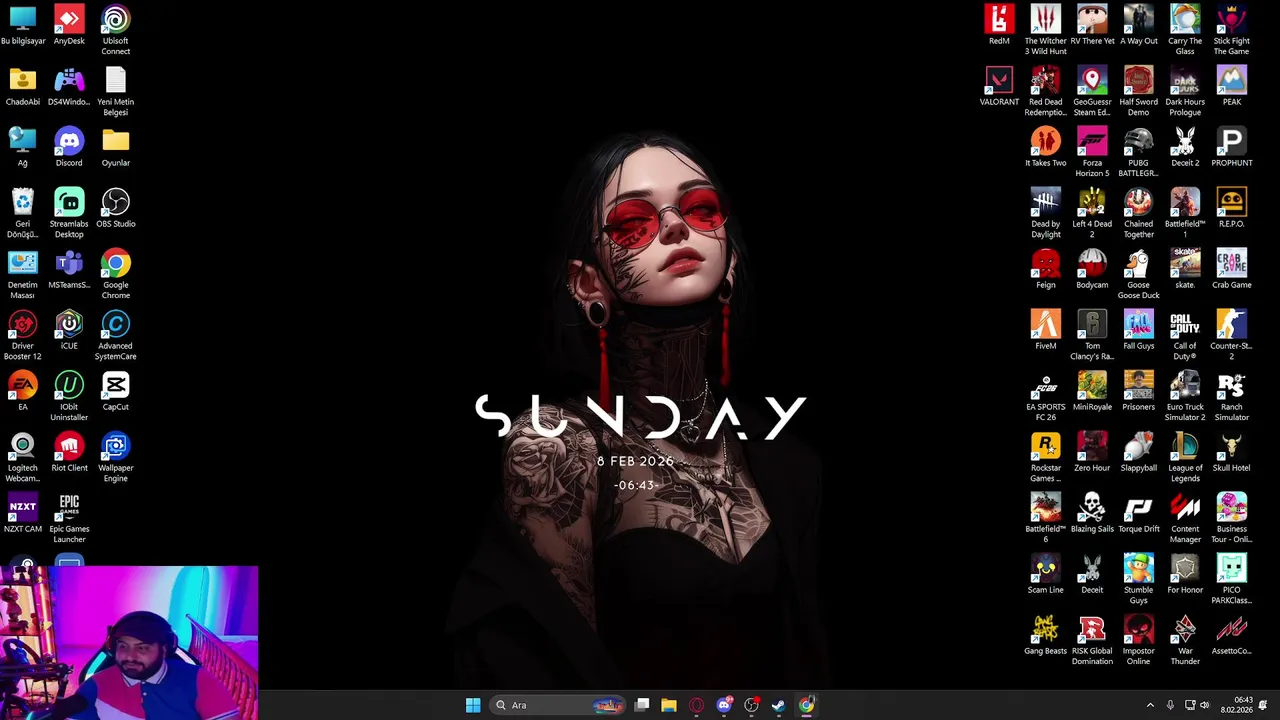Open OBS Studio desktop icon
The width and height of the screenshot is (1280, 720).
(115, 208)
